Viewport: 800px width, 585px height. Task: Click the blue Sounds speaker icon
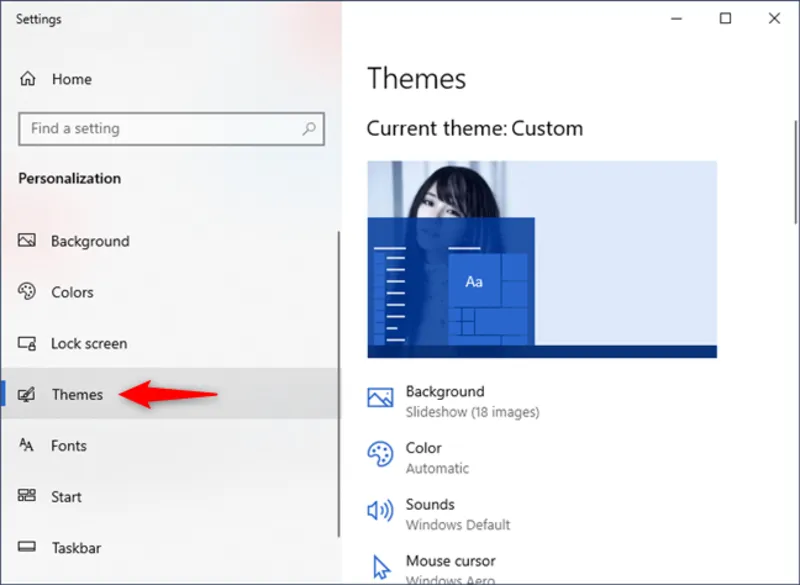click(x=380, y=510)
